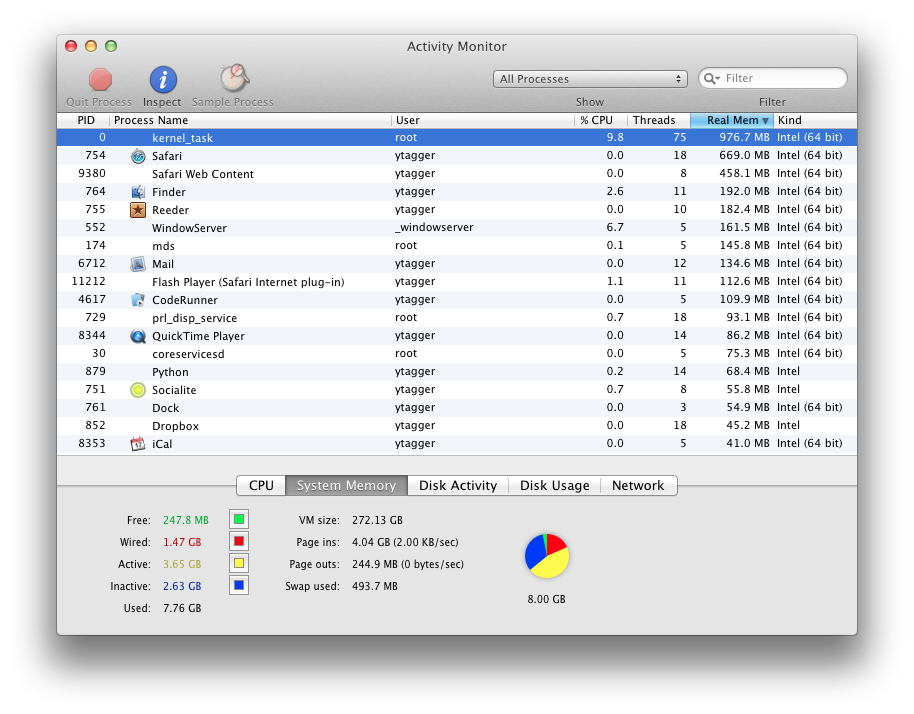This screenshot has width=914, height=714.
Task: Click the Finder icon in process list
Action: [138, 192]
